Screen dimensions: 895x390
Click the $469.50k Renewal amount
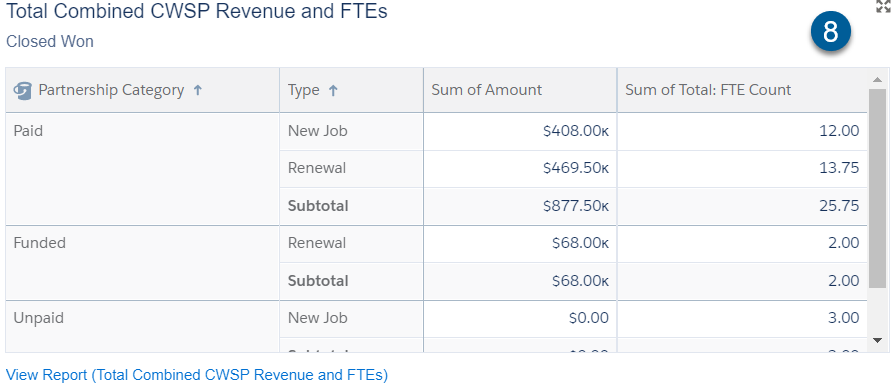click(x=576, y=168)
